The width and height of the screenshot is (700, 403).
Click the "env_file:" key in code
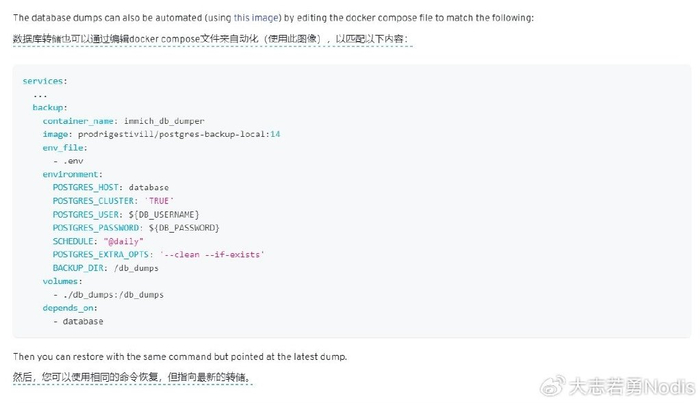(x=66, y=147)
